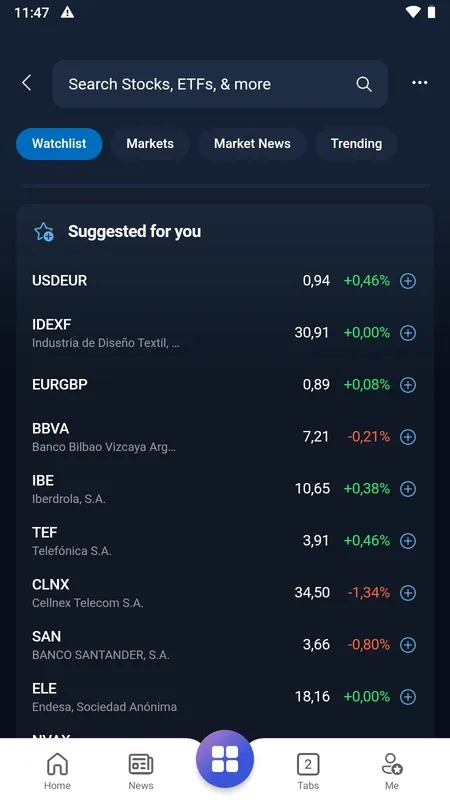The image size is (450, 800).
Task: Tap the search magnifier icon
Action: pos(364,84)
